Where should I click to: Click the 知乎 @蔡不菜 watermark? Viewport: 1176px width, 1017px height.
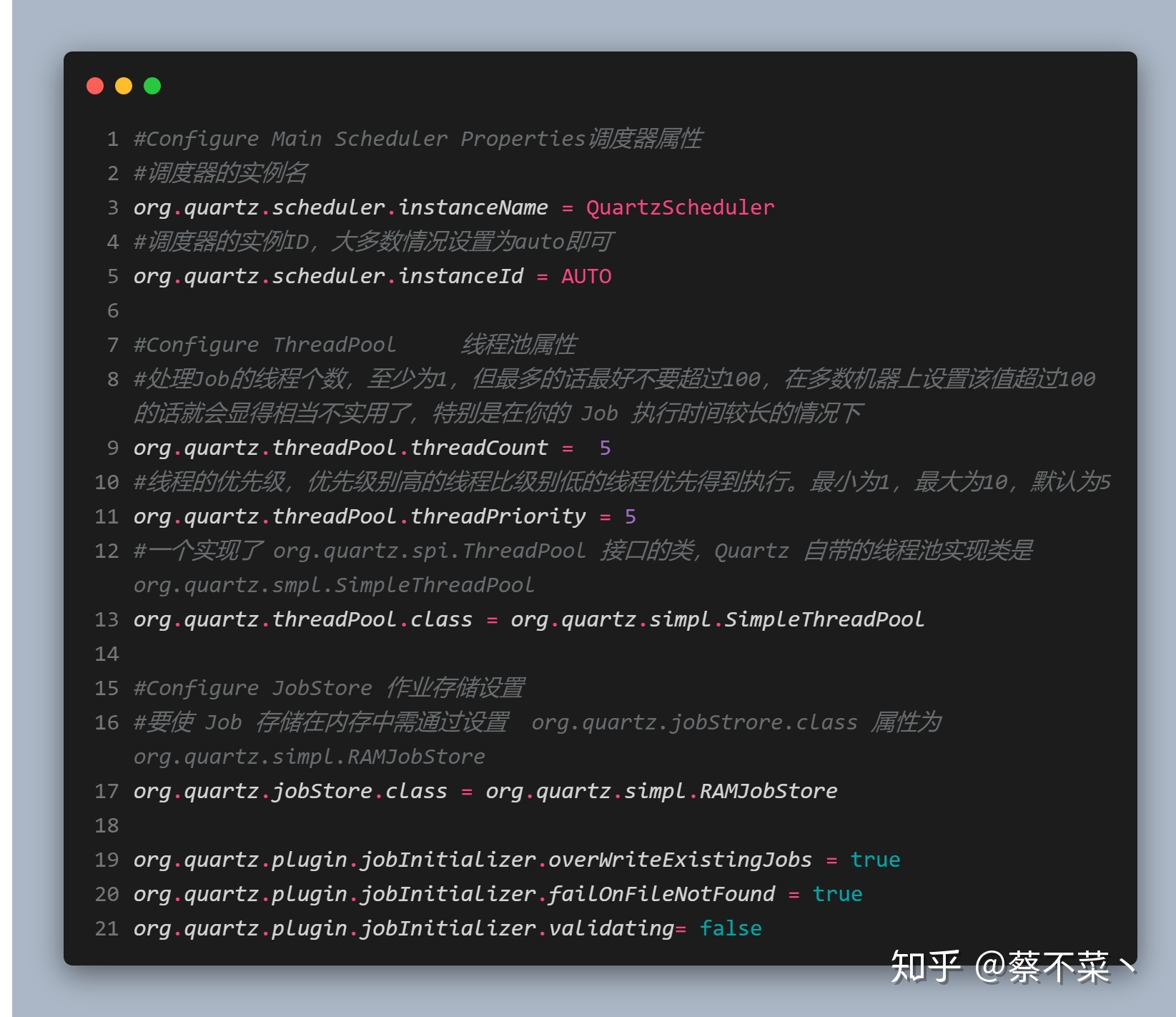click(1013, 967)
